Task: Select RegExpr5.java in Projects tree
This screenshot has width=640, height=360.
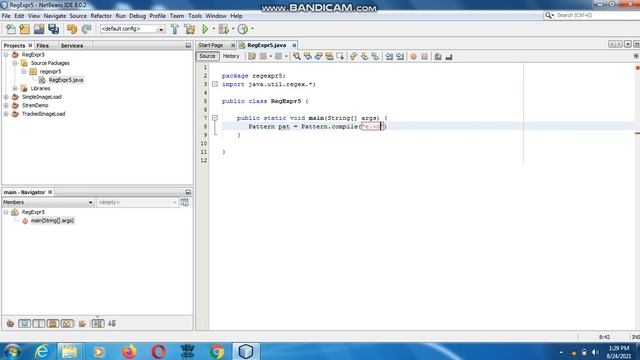Action: pos(66,80)
